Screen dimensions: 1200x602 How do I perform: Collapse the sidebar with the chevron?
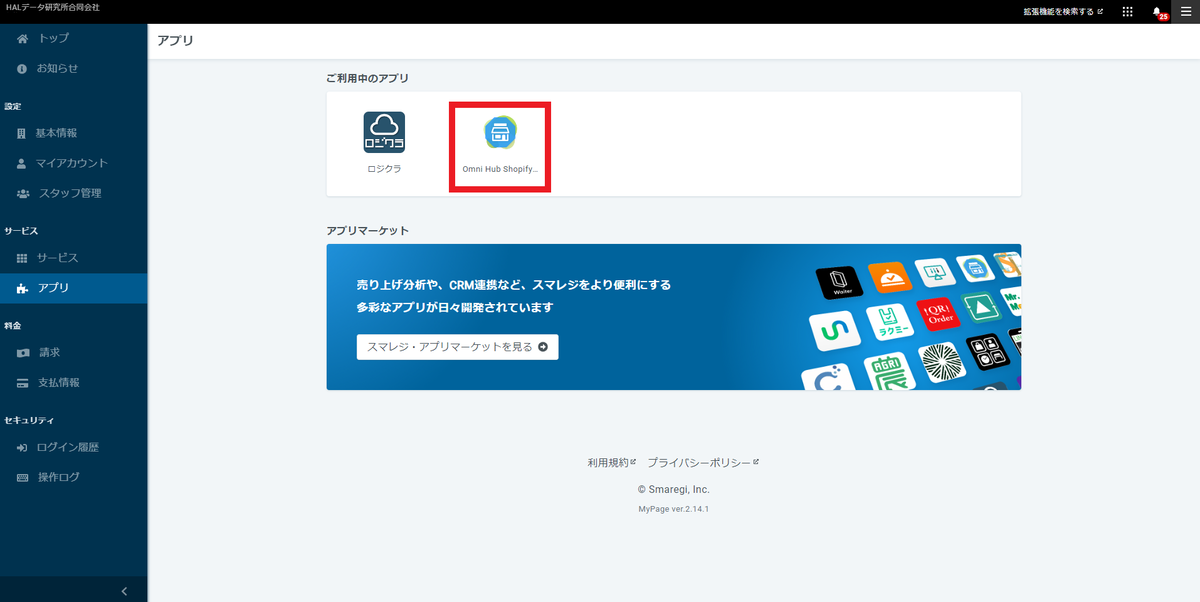pos(124,591)
